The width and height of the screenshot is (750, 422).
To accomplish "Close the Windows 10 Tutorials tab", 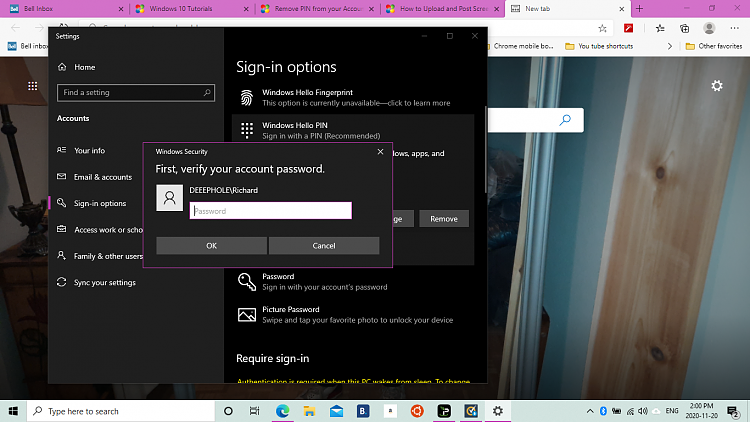I will click(246, 9).
